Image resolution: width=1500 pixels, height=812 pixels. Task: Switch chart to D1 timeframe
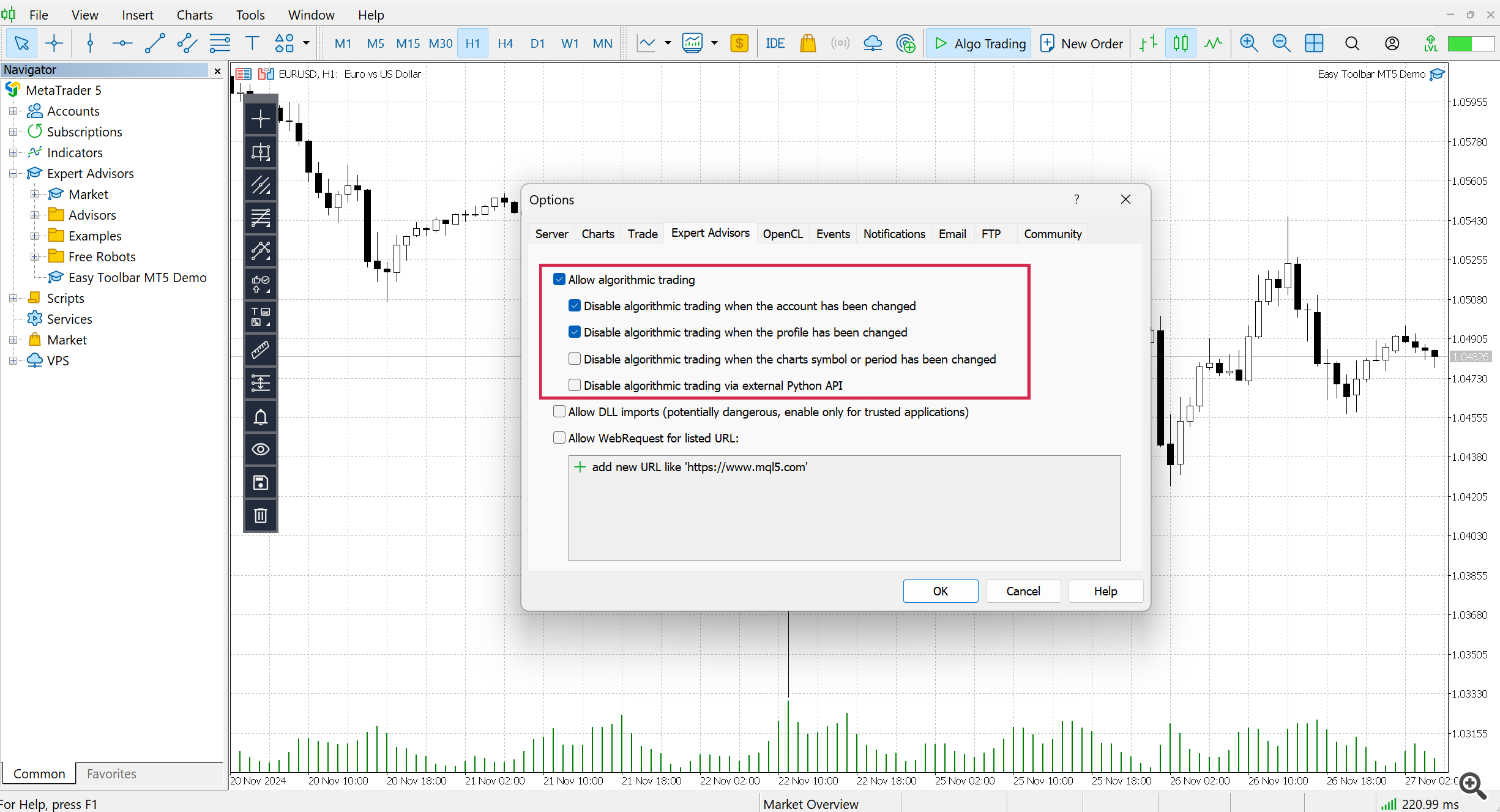pos(538,44)
